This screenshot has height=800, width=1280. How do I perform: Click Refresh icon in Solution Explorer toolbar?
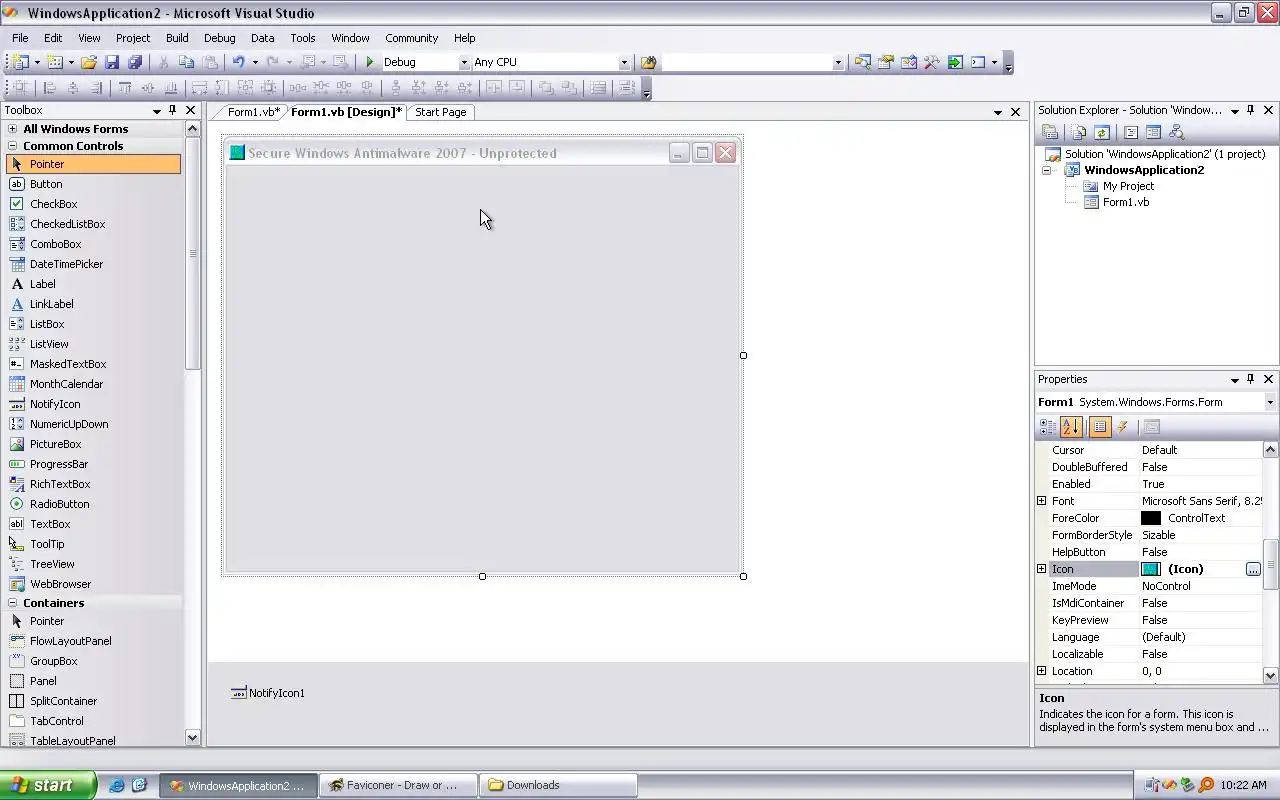coord(1101,132)
